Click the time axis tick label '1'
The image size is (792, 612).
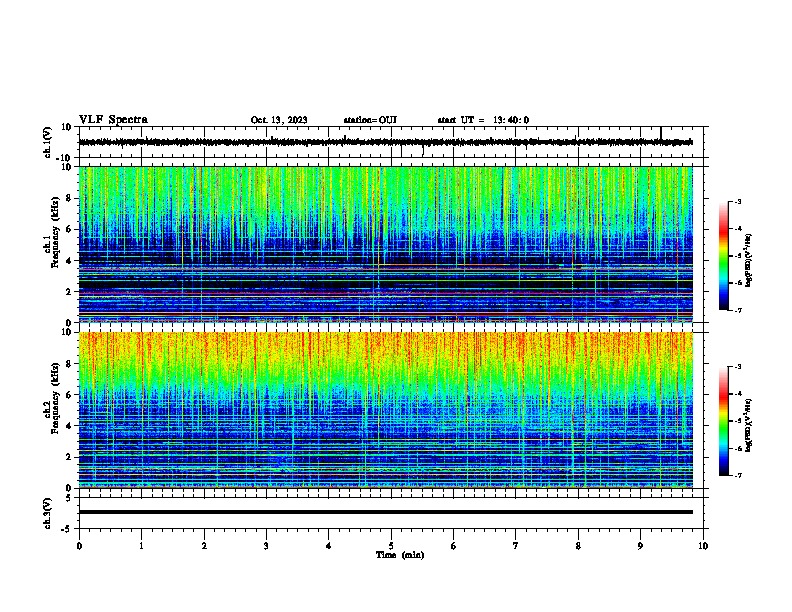tap(141, 546)
